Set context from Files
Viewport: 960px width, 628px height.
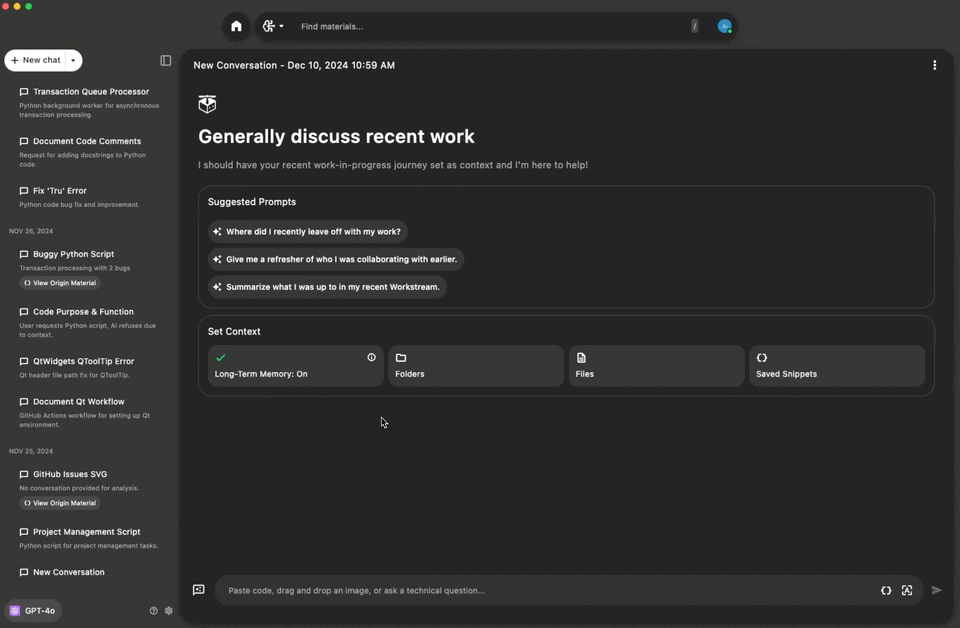coord(656,365)
